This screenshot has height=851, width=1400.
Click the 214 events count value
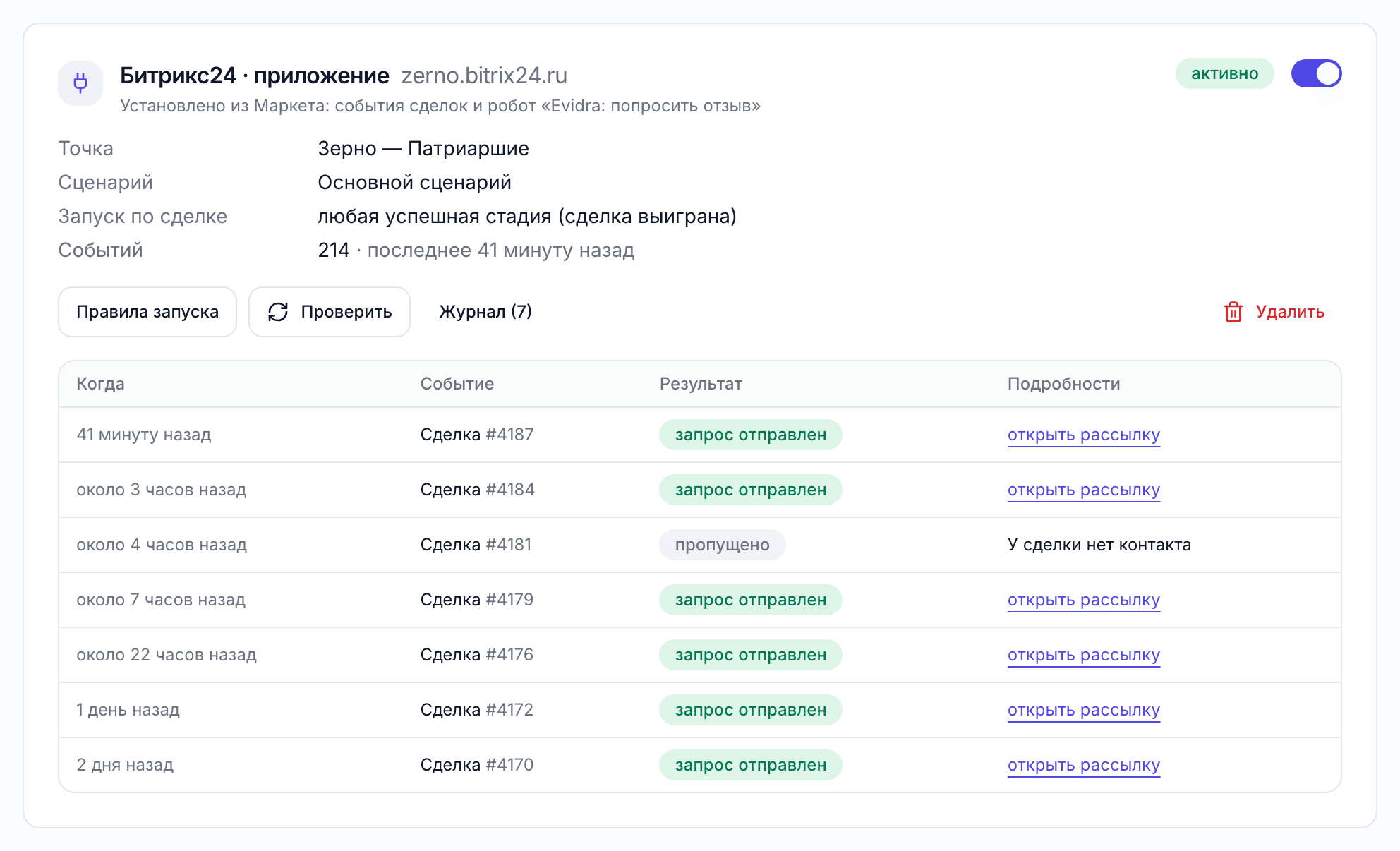click(334, 251)
